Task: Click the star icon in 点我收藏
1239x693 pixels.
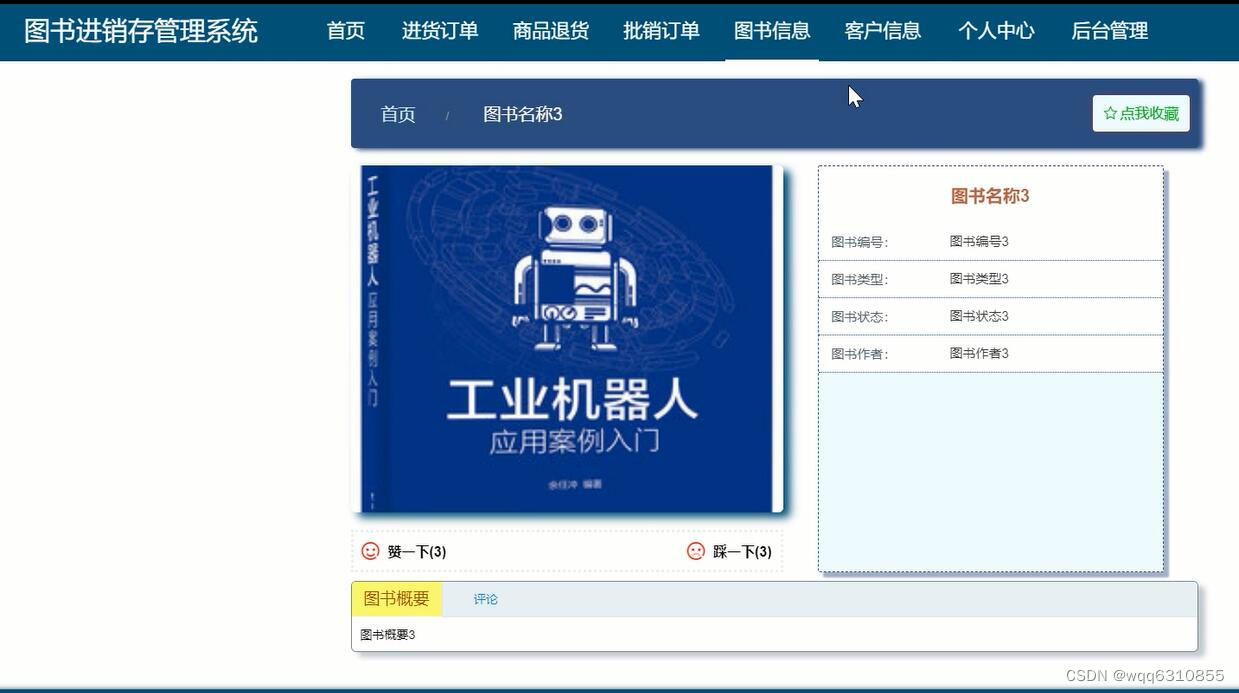Action: click(x=1110, y=113)
